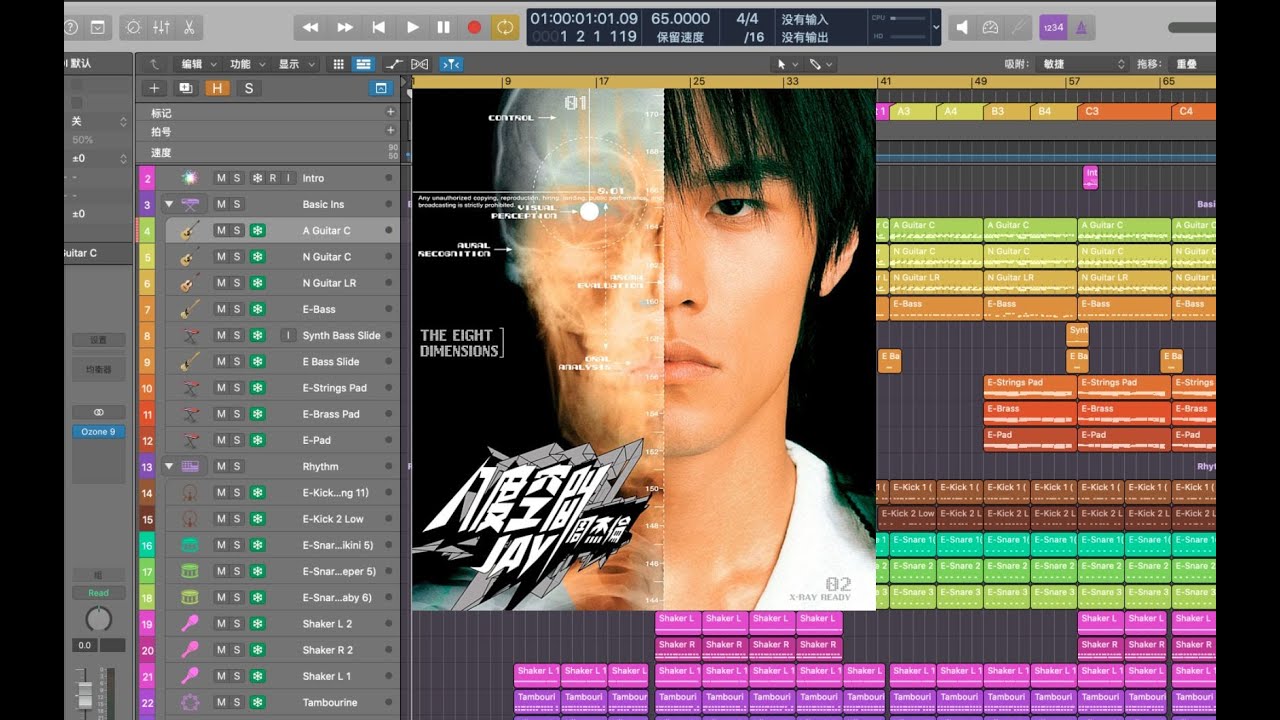1280x720 pixels.
Task: Collapse the Rhythm track stack
Action: click(x=169, y=466)
